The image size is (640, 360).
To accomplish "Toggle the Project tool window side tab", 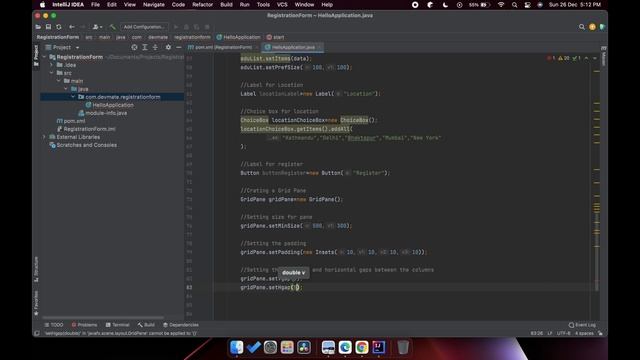I will pyautogui.click(x=36, y=55).
